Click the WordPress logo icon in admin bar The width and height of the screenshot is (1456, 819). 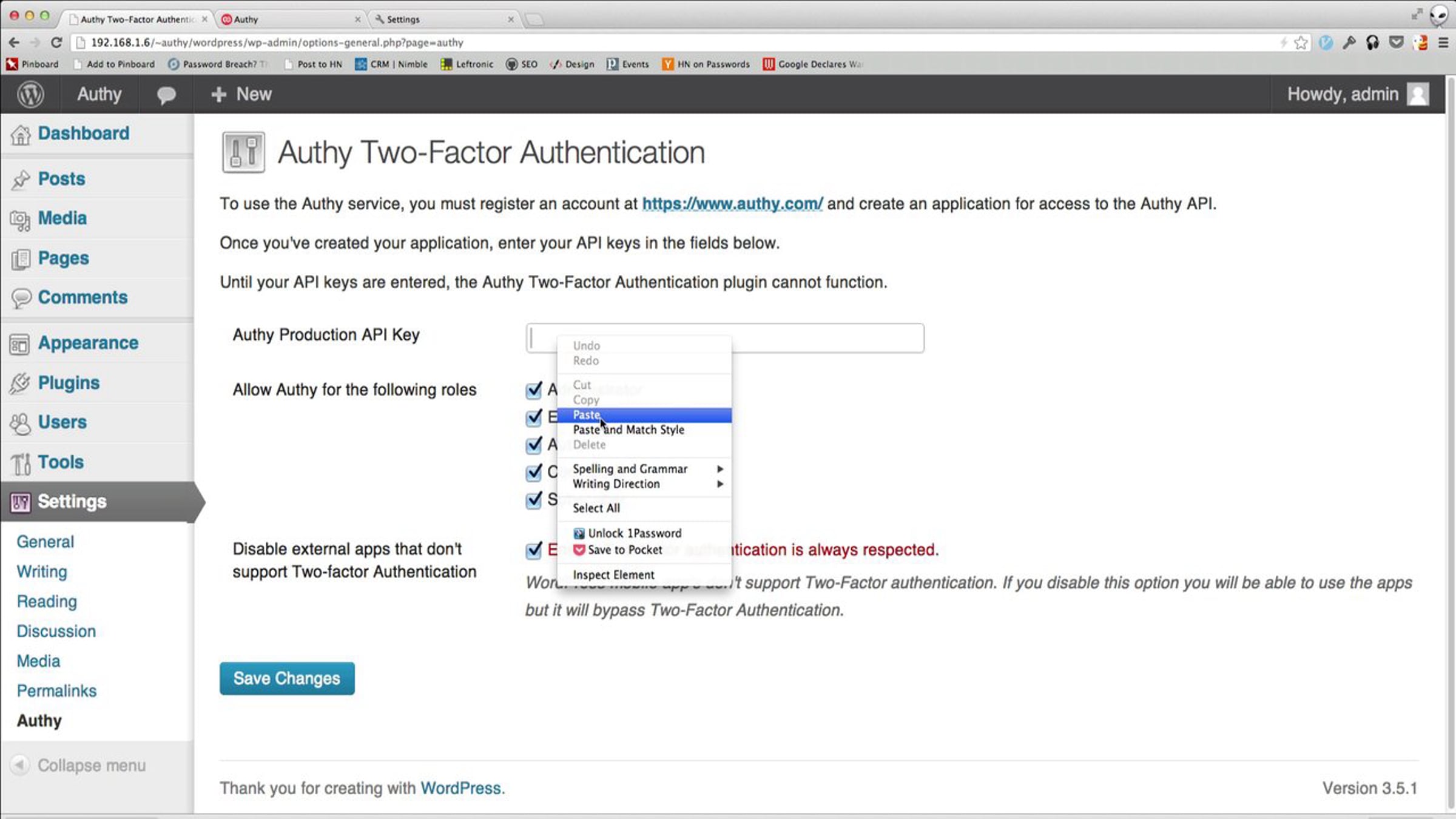[x=30, y=95]
